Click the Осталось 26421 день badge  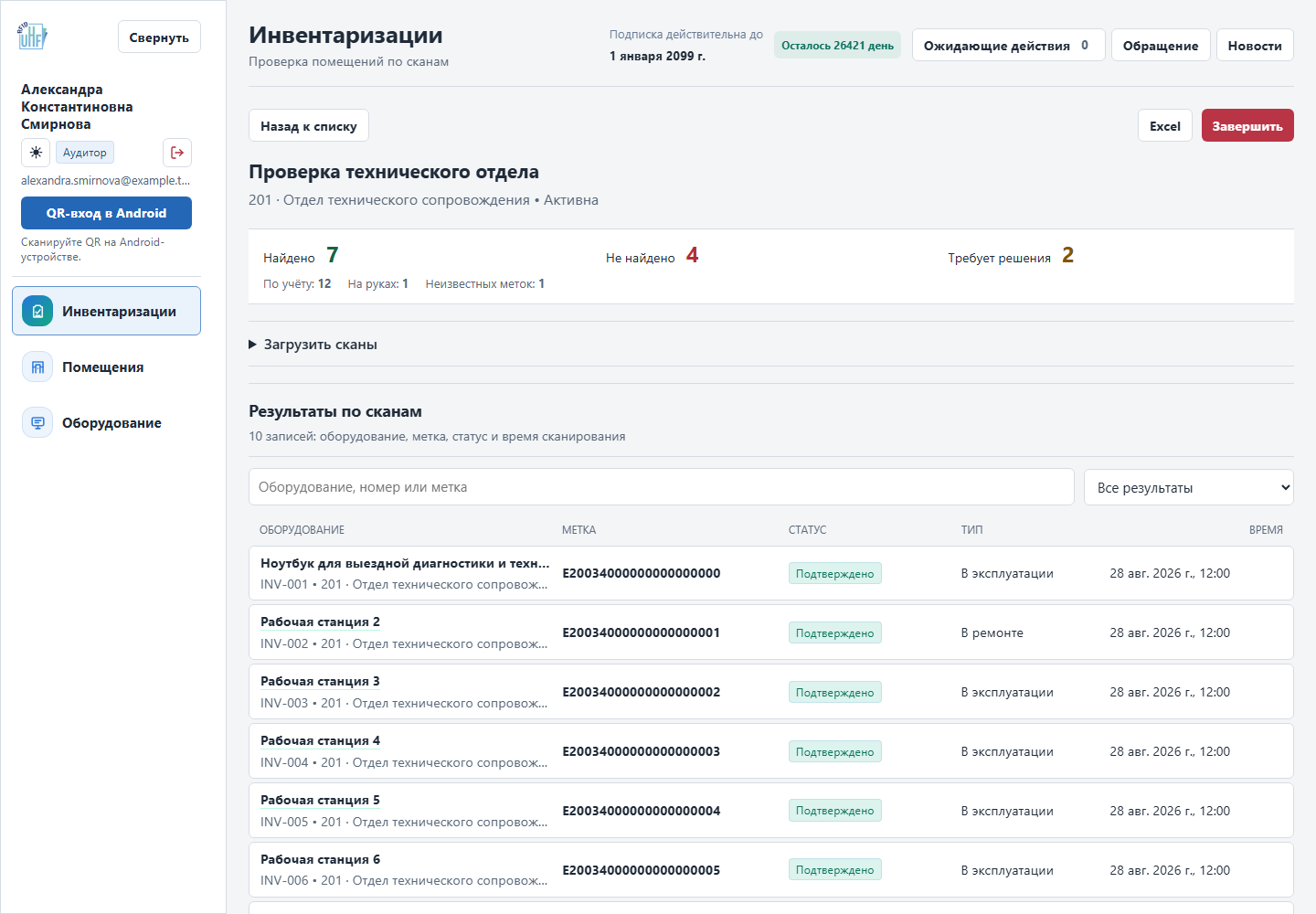(x=837, y=45)
